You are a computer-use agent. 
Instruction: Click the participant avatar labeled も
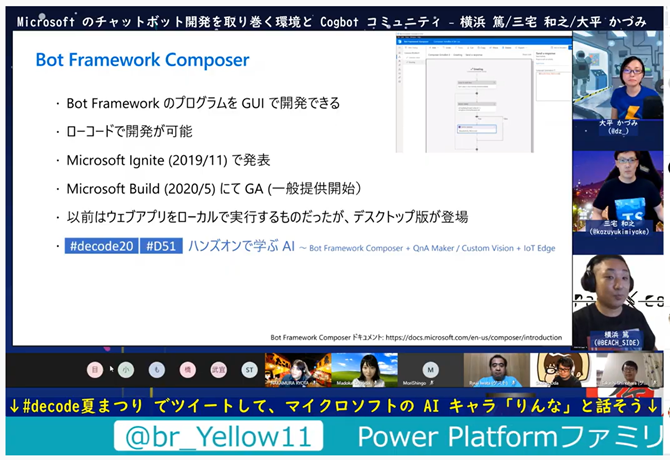coord(157,370)
